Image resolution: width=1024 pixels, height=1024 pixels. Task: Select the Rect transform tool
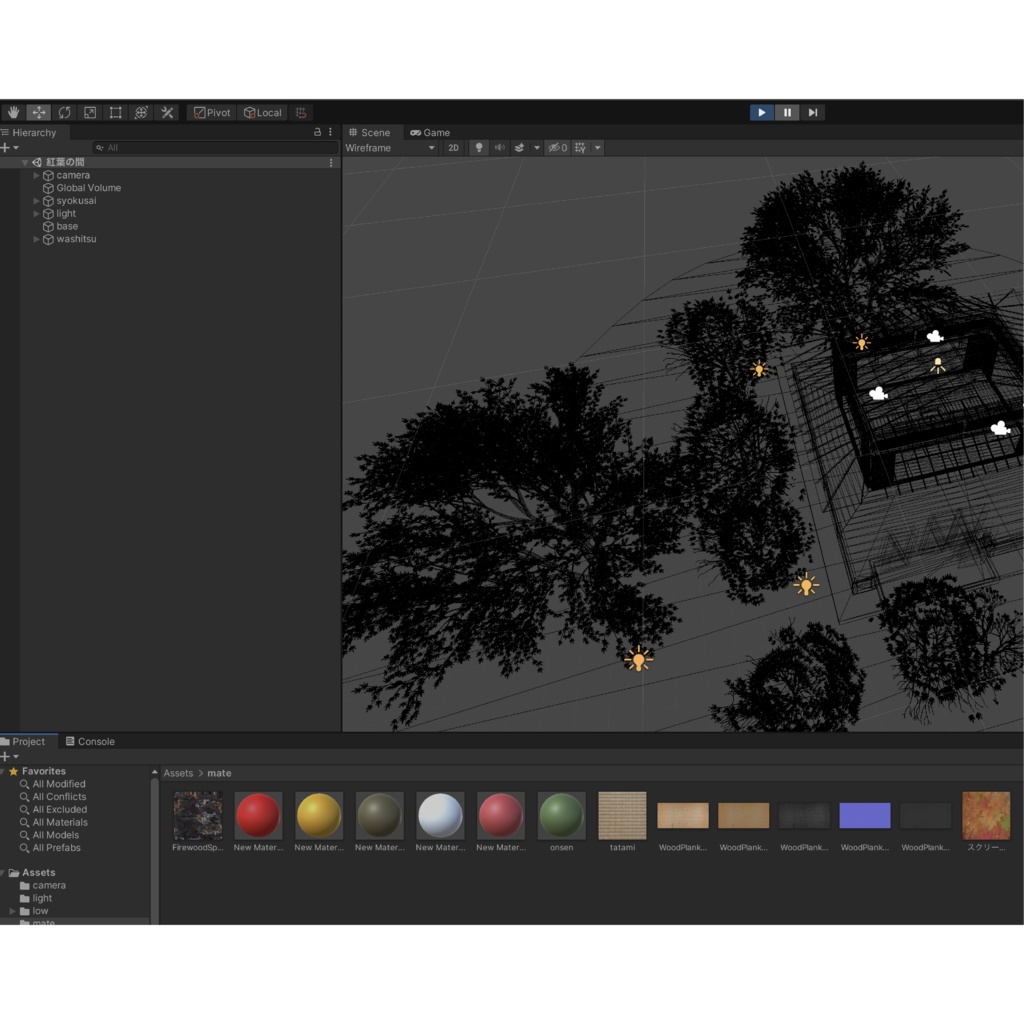click(116, 113)
